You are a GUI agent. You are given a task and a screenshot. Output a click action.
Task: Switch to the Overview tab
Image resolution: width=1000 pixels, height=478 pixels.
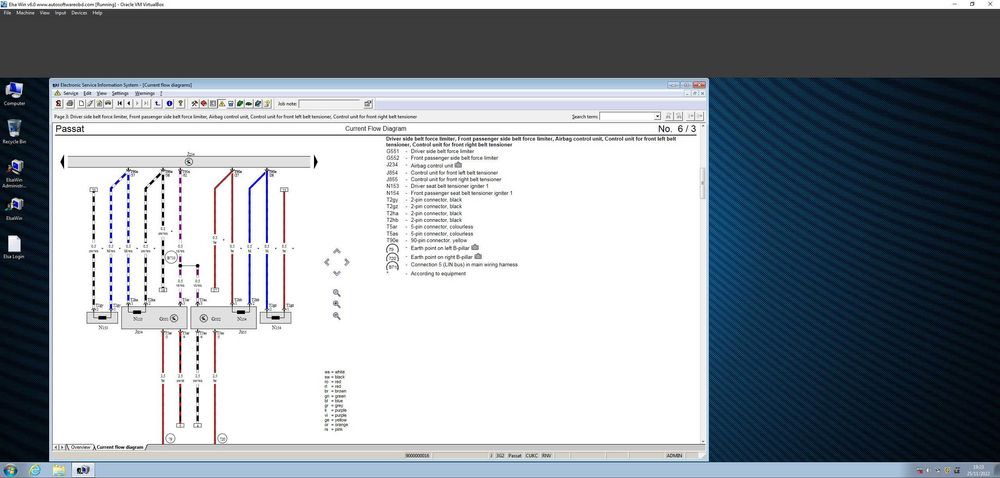tap(80, 447)
